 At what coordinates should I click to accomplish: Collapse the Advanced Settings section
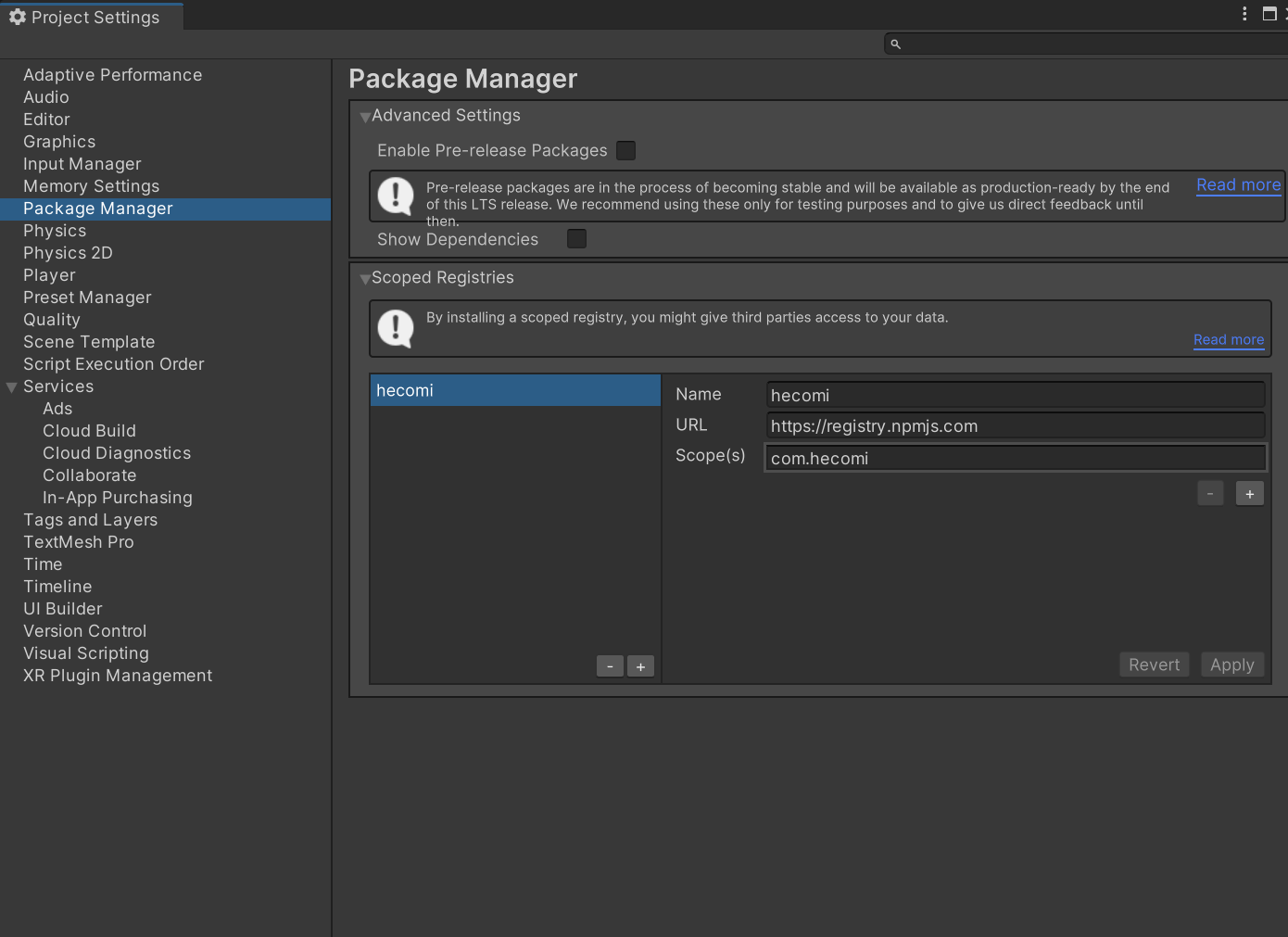[365, 117]
